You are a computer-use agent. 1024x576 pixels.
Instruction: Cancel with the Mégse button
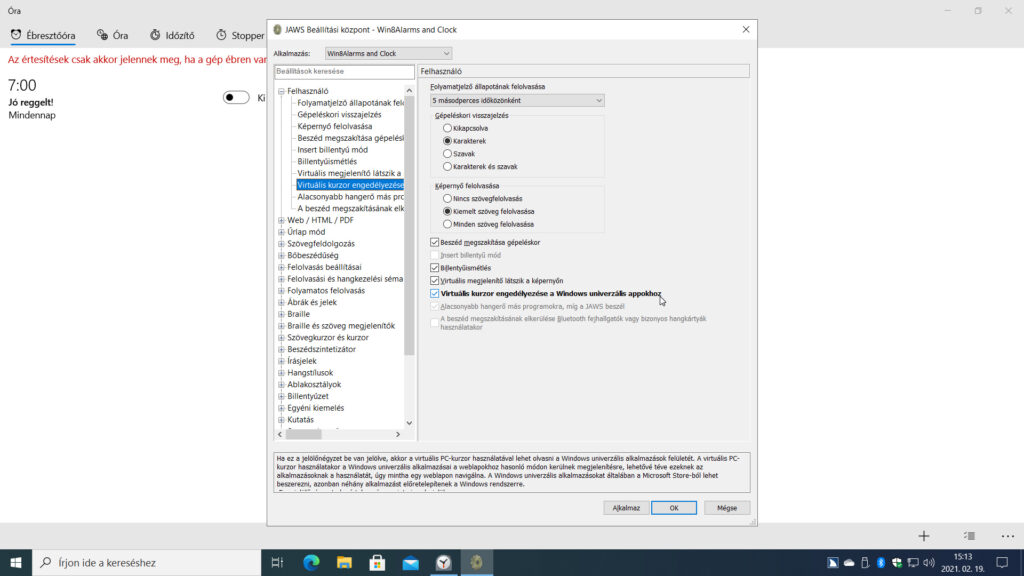click(x=727, y=508)
